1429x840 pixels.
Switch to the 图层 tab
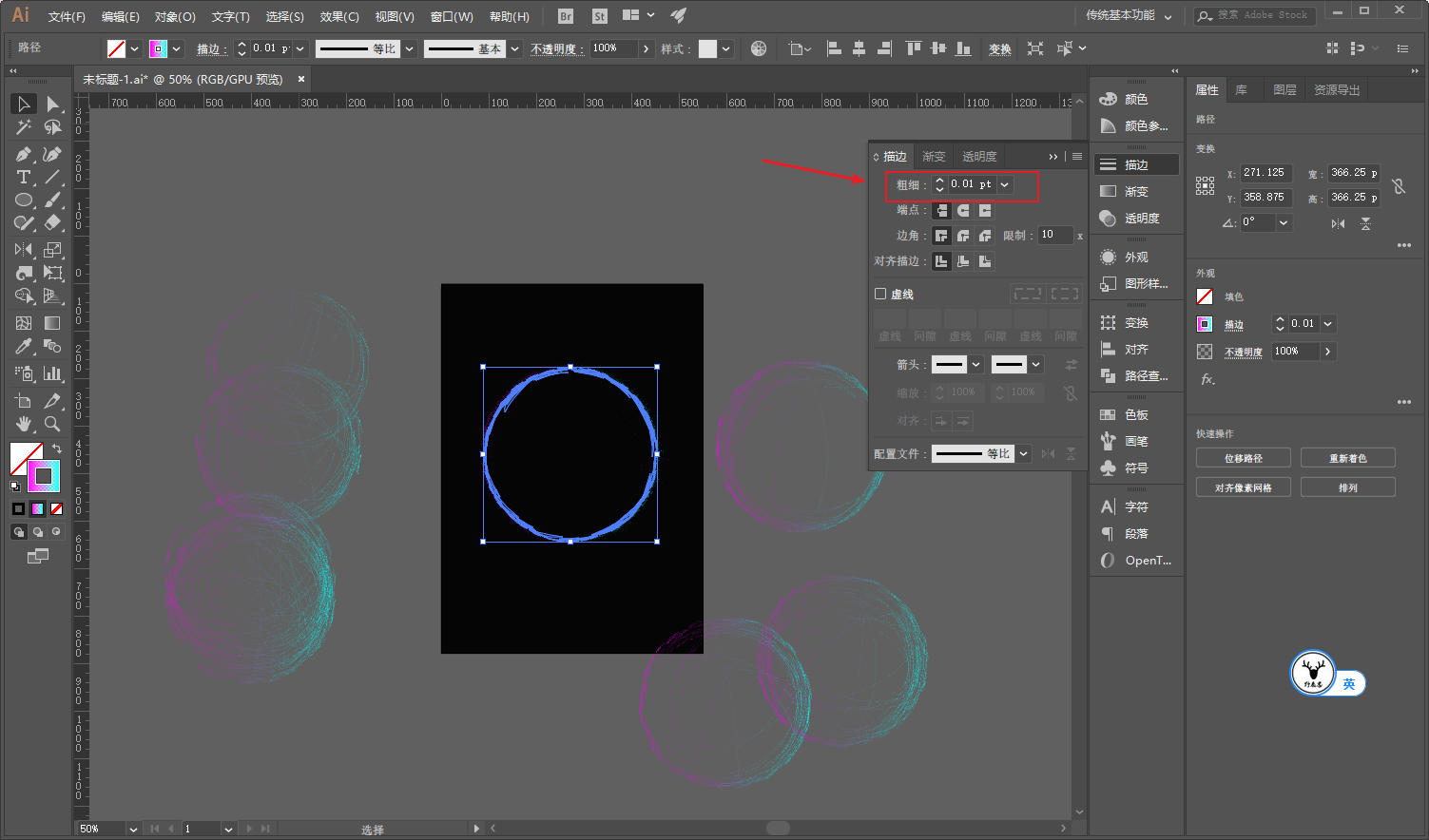click(1284, 90)
